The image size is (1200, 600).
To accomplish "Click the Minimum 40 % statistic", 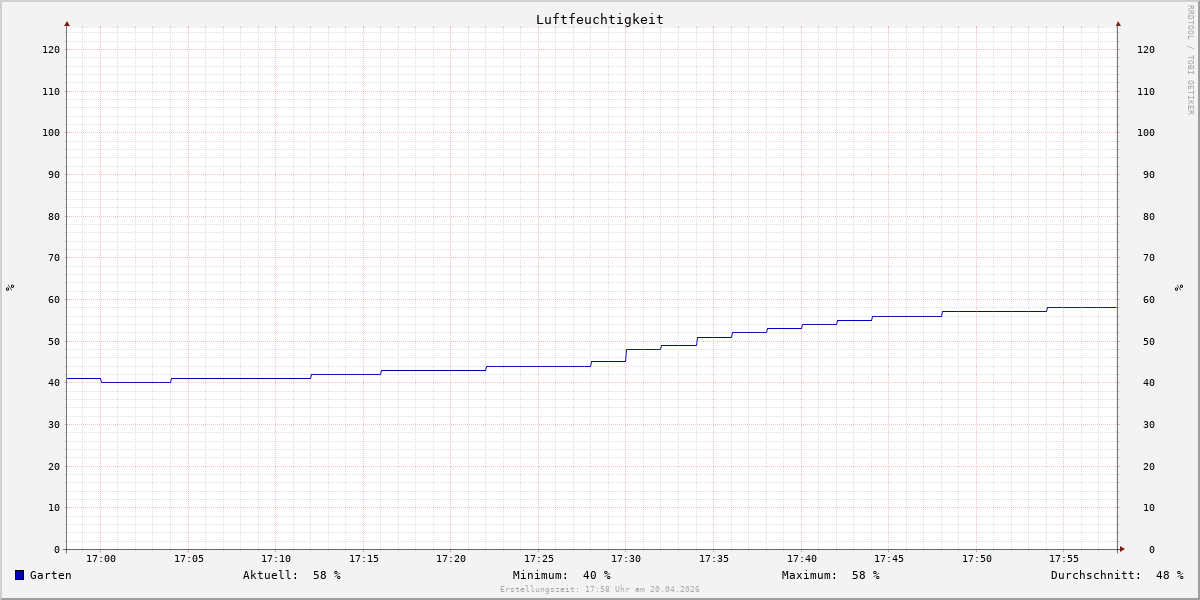I will 561,575.
